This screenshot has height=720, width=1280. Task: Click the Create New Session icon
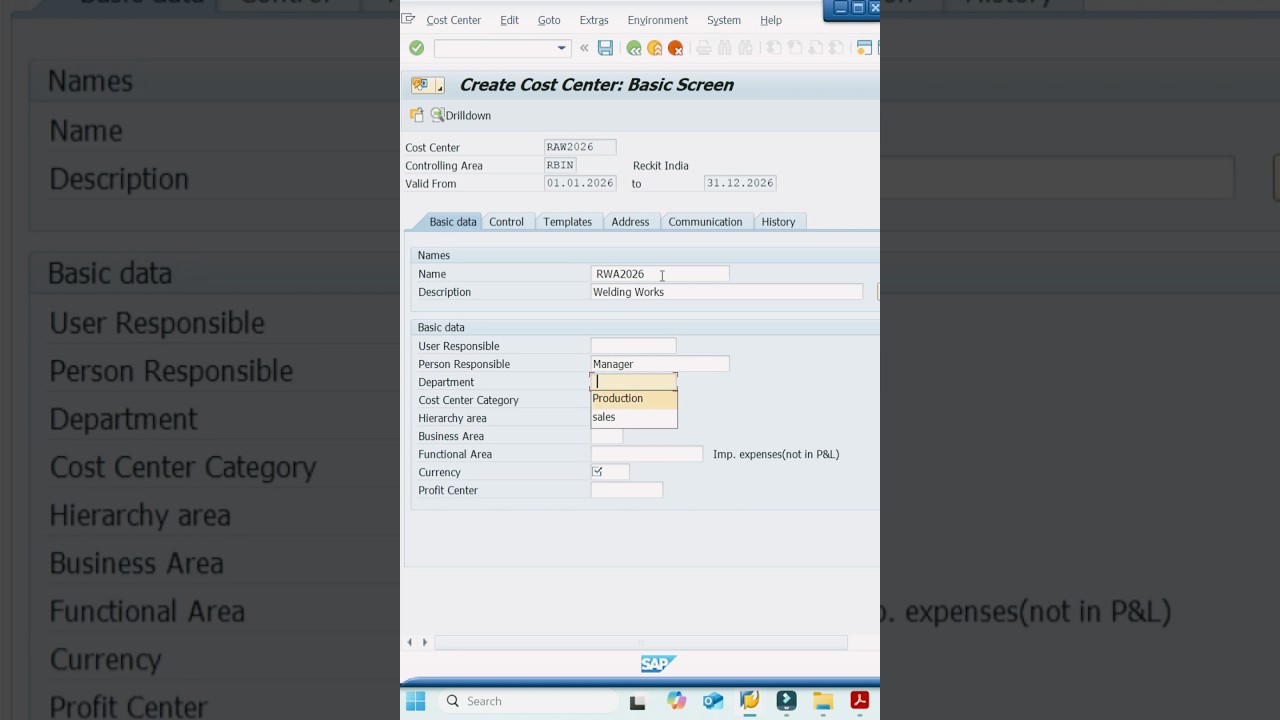coord(864,48)
